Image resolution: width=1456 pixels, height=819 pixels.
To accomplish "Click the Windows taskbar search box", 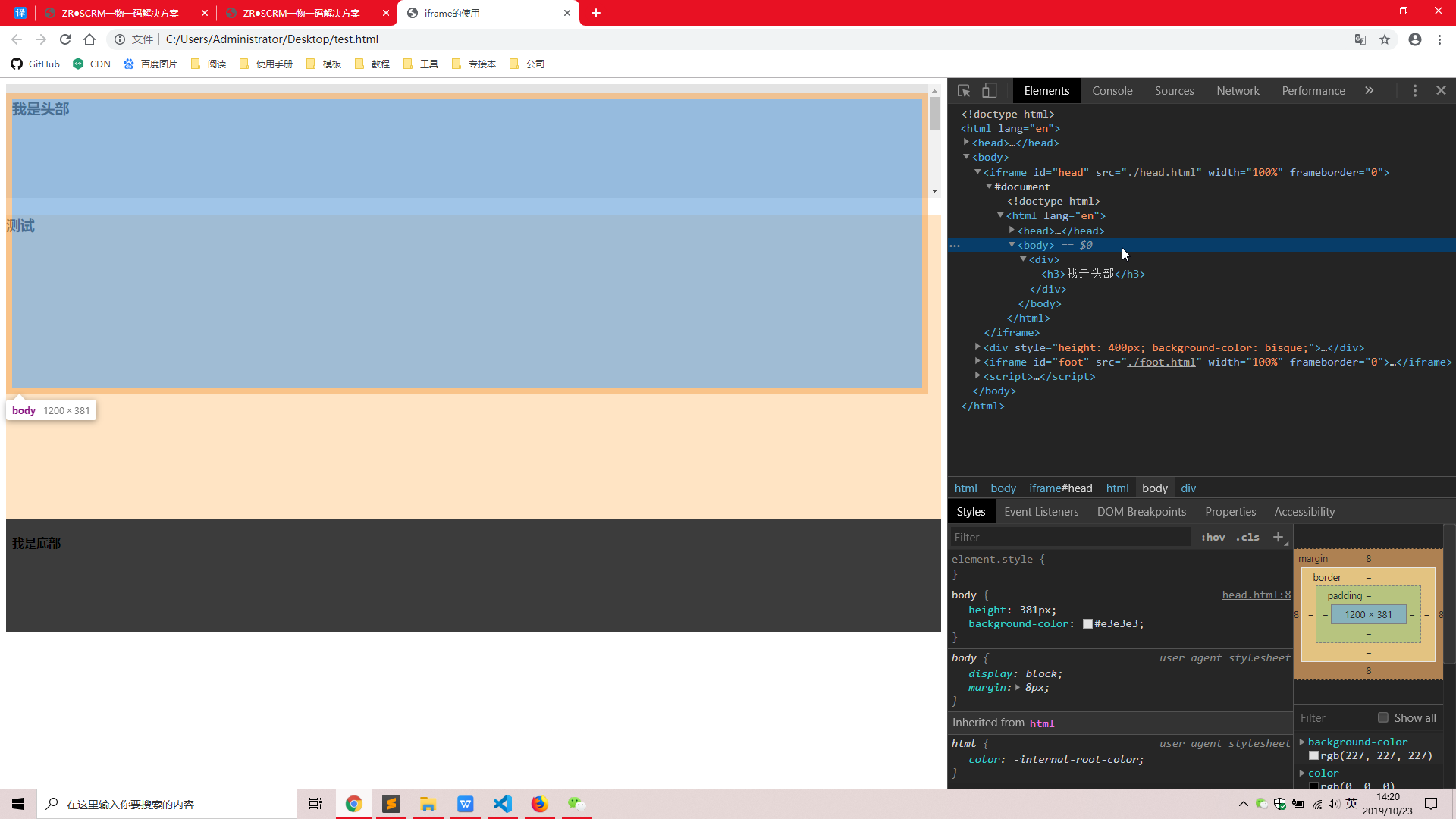I will (x=167, y=804).
